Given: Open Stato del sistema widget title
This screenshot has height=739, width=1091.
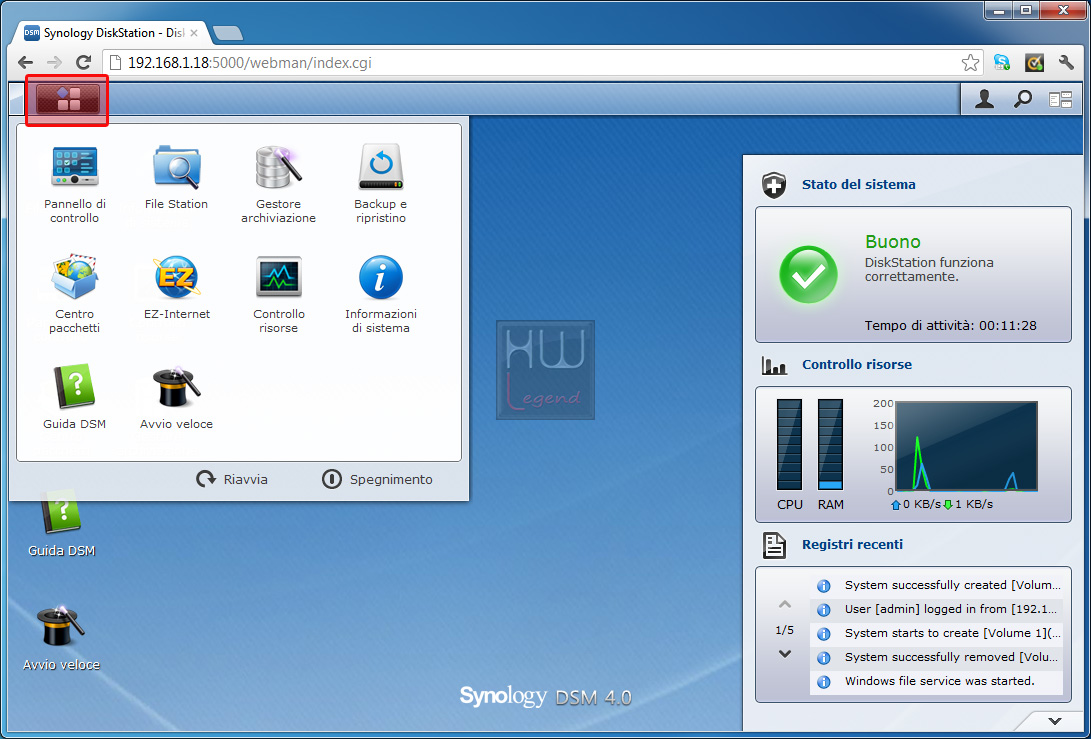Looking at the screenshot, I should click(x=858, y=184).
